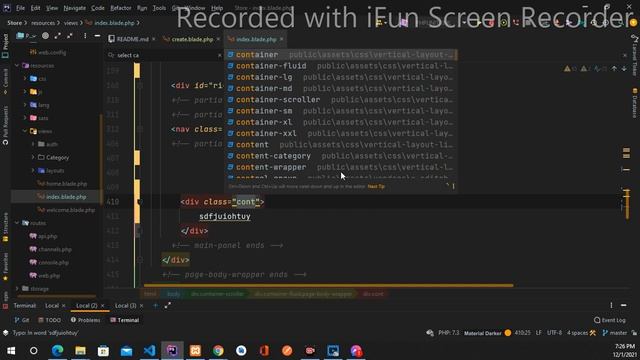Image resolution: width=640 pixels, height=360 pixels.
Task: Open the File menu
Action: coord(20,8)
